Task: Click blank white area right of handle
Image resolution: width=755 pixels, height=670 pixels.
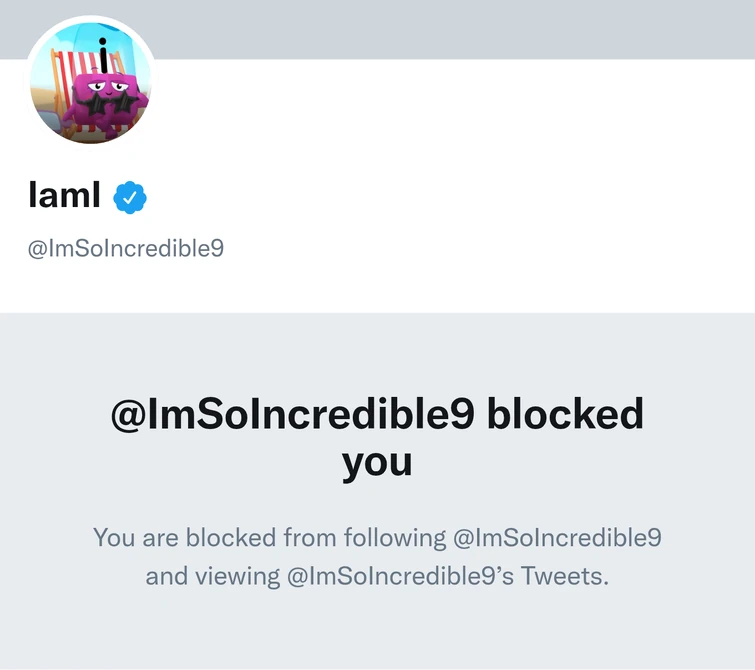Action: pos(500,248)
